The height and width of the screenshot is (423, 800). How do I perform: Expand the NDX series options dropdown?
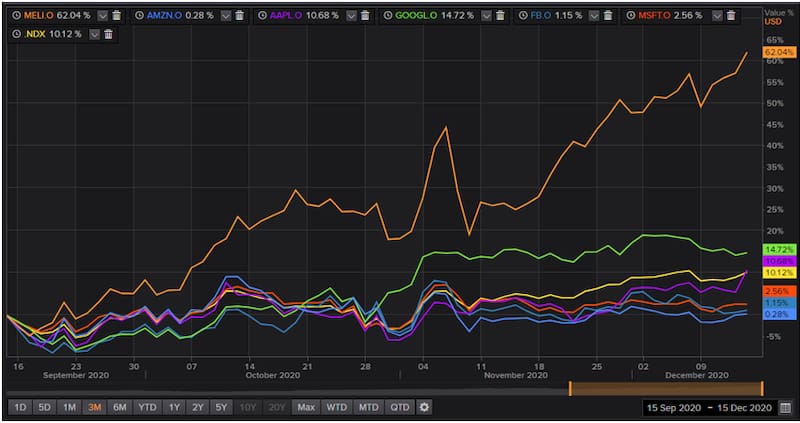(94, 34)
